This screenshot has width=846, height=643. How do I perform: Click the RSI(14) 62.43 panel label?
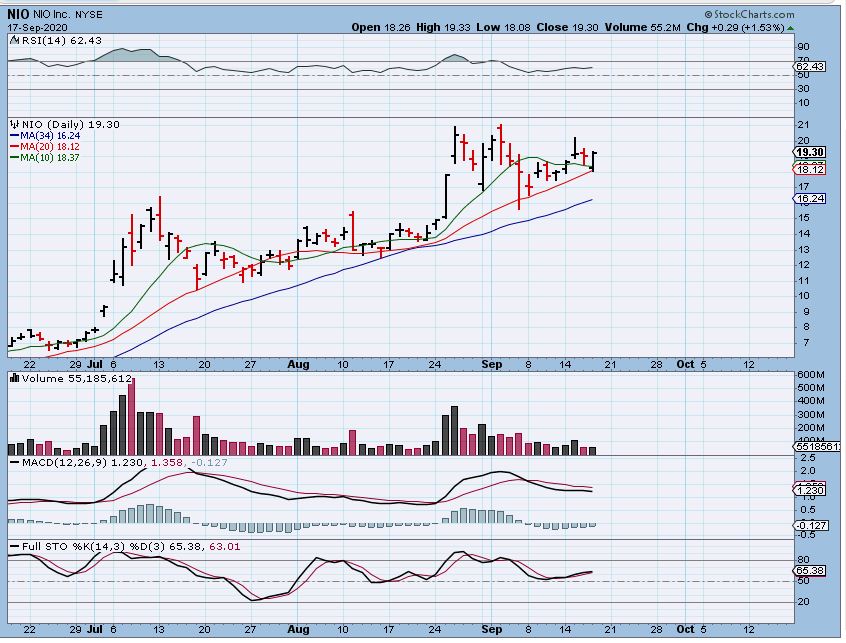point(62,40)
